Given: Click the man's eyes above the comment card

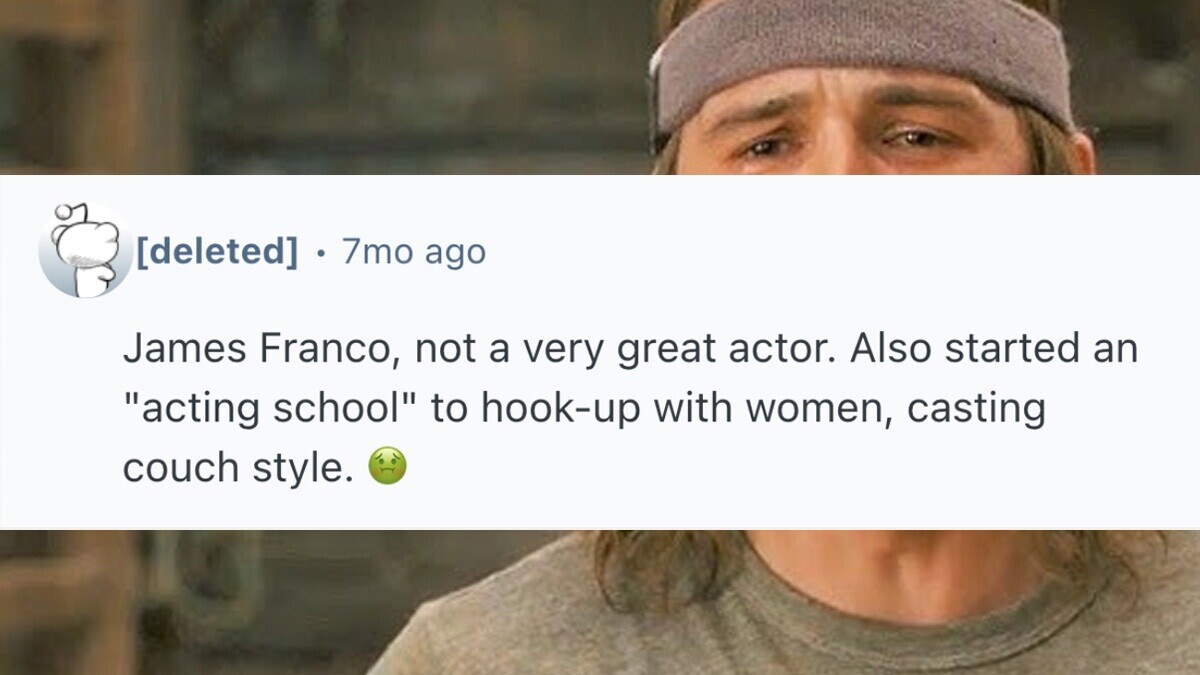Looking at the screenshot, I should [x=840, y=143].
